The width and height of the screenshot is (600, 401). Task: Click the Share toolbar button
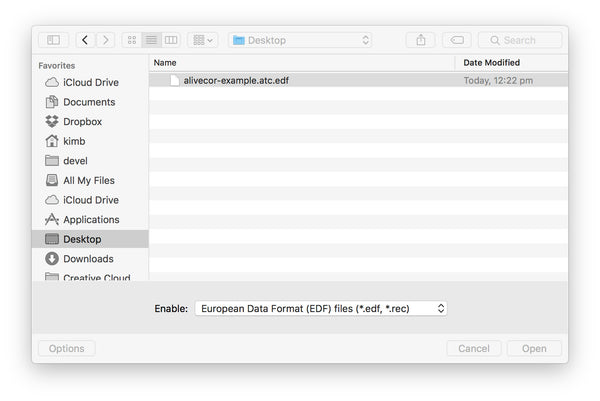(x=421, y=40)
